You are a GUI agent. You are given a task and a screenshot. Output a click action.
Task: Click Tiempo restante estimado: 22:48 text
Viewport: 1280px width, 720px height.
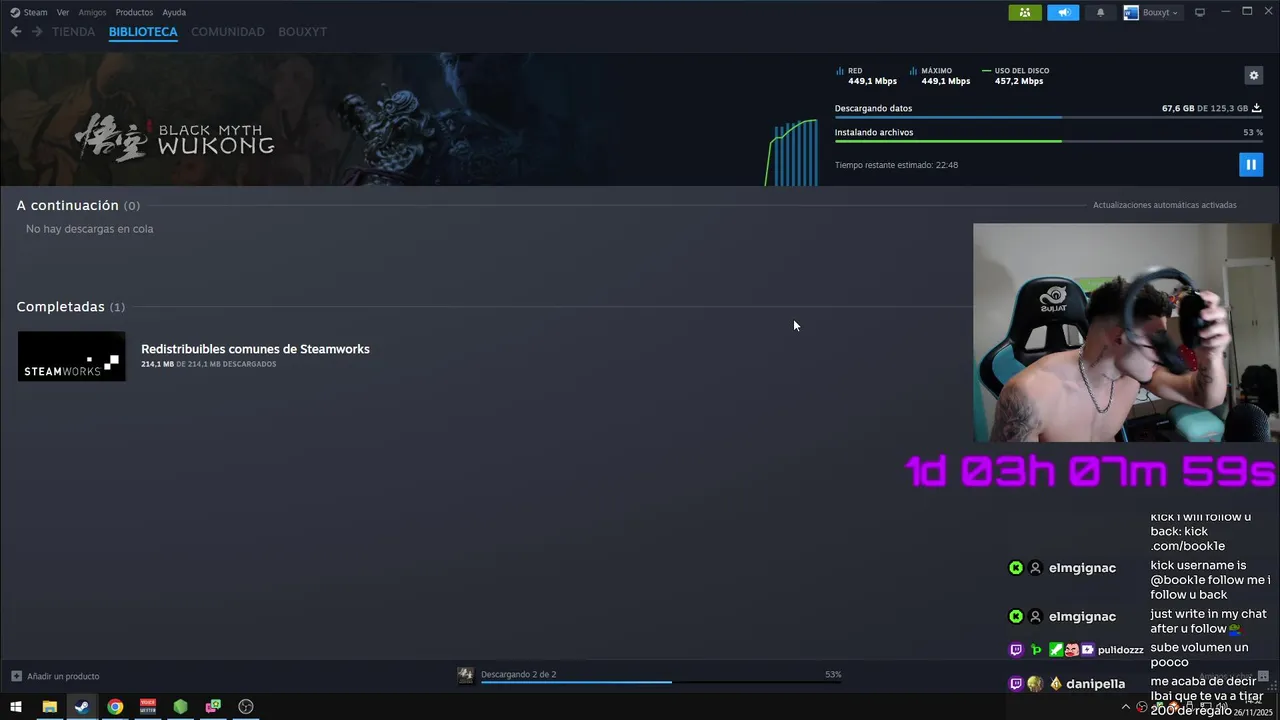tap(896, 165)
